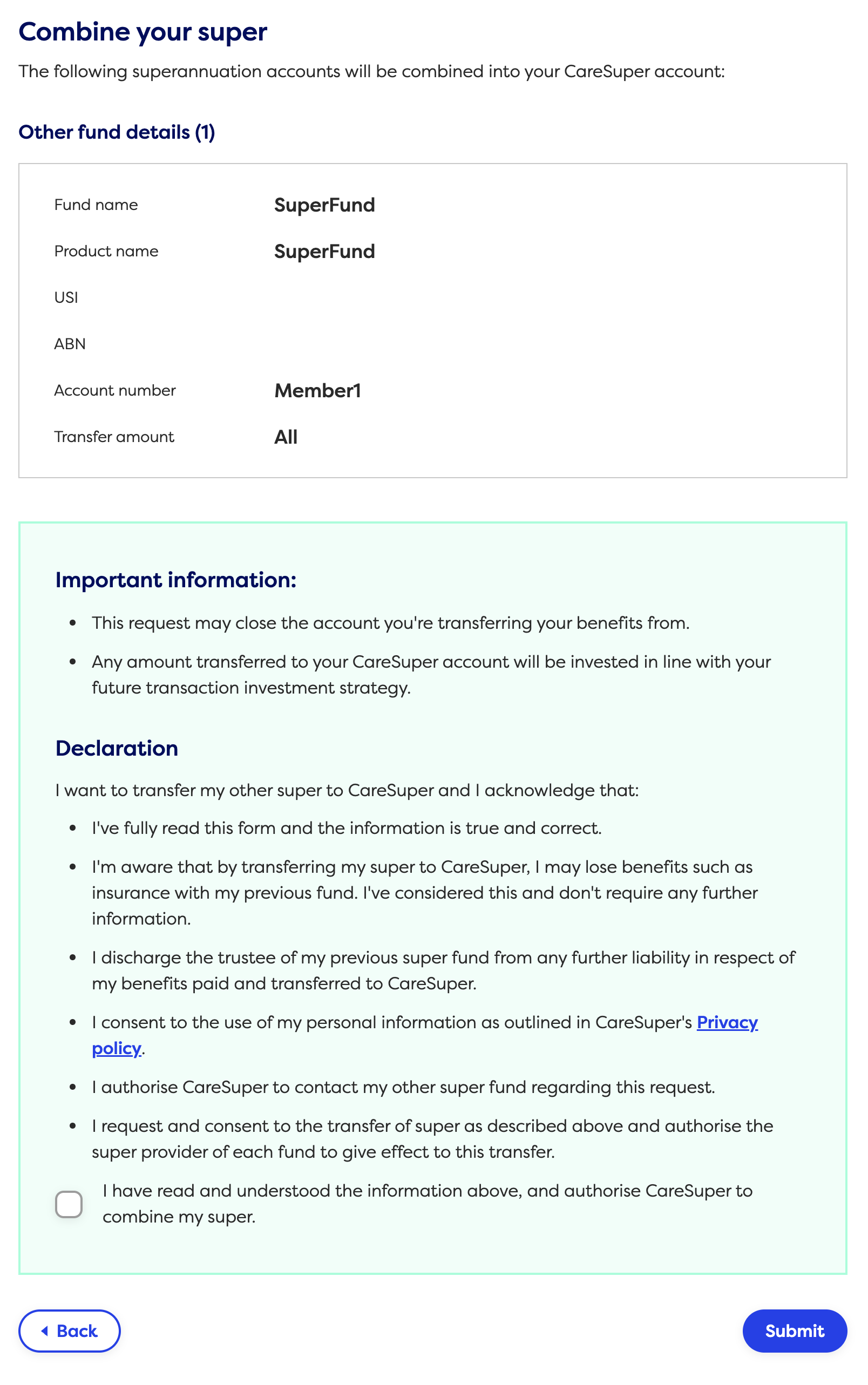
Task: Click the fund details card area
Action: coord(632,316)
